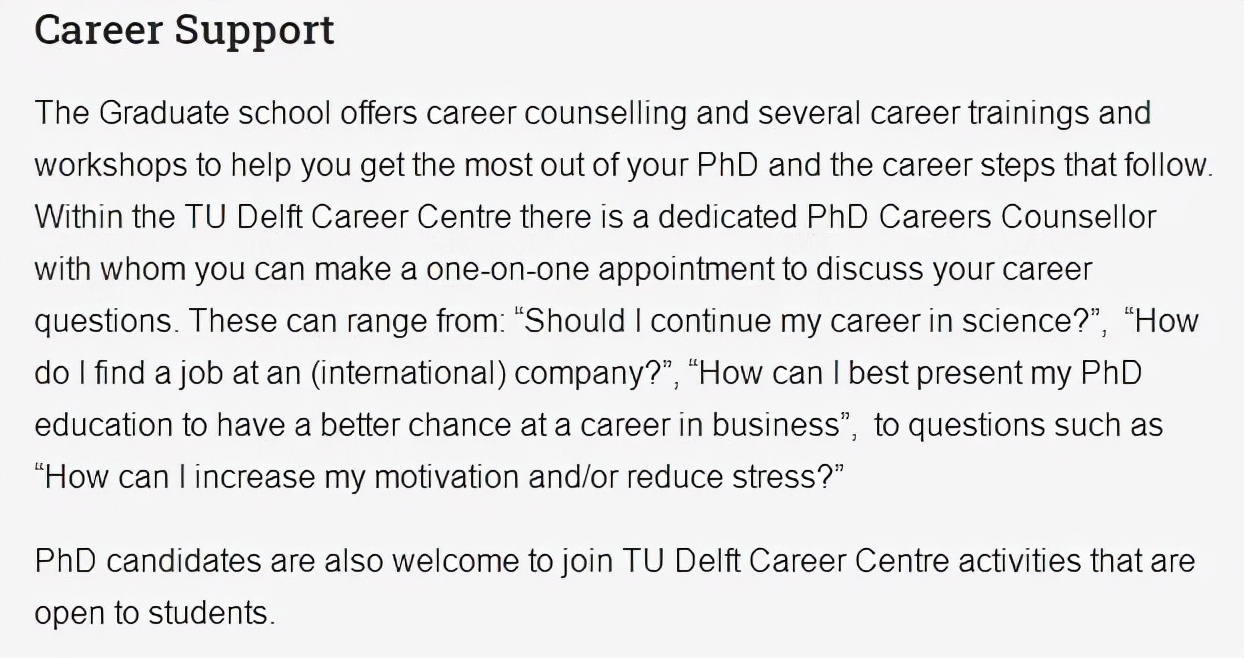Click the Career Support heading

click(x=184, y=30)
